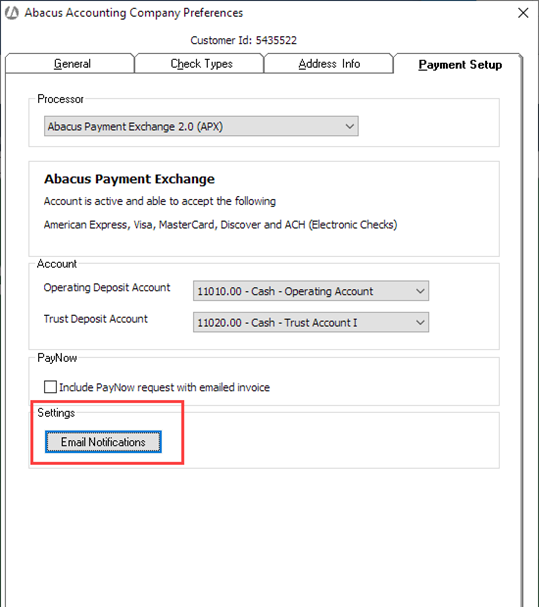Click the Email Notifications button

click(103, 442)
